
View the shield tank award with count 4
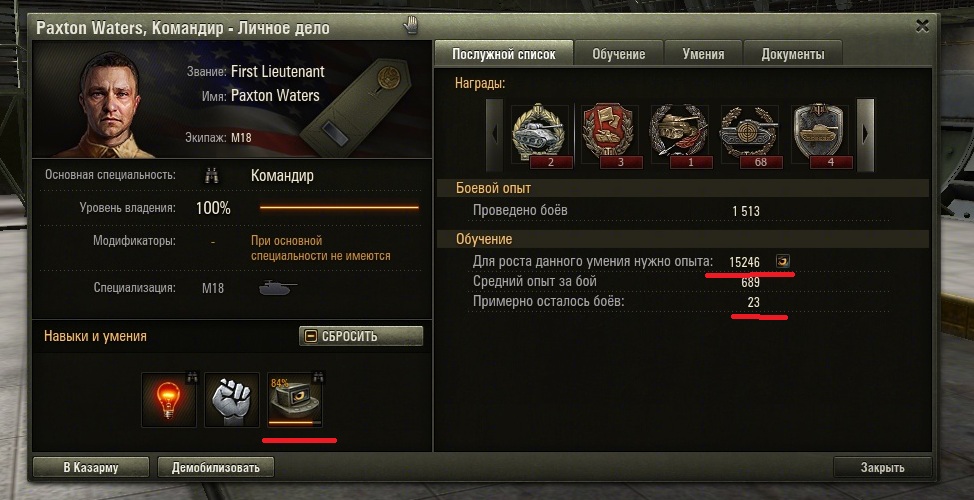coord(819,135)
